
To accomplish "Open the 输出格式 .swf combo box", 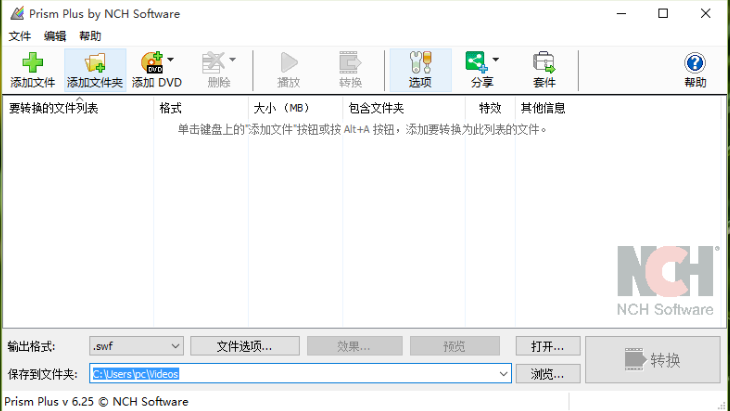I will pos(136,346).
